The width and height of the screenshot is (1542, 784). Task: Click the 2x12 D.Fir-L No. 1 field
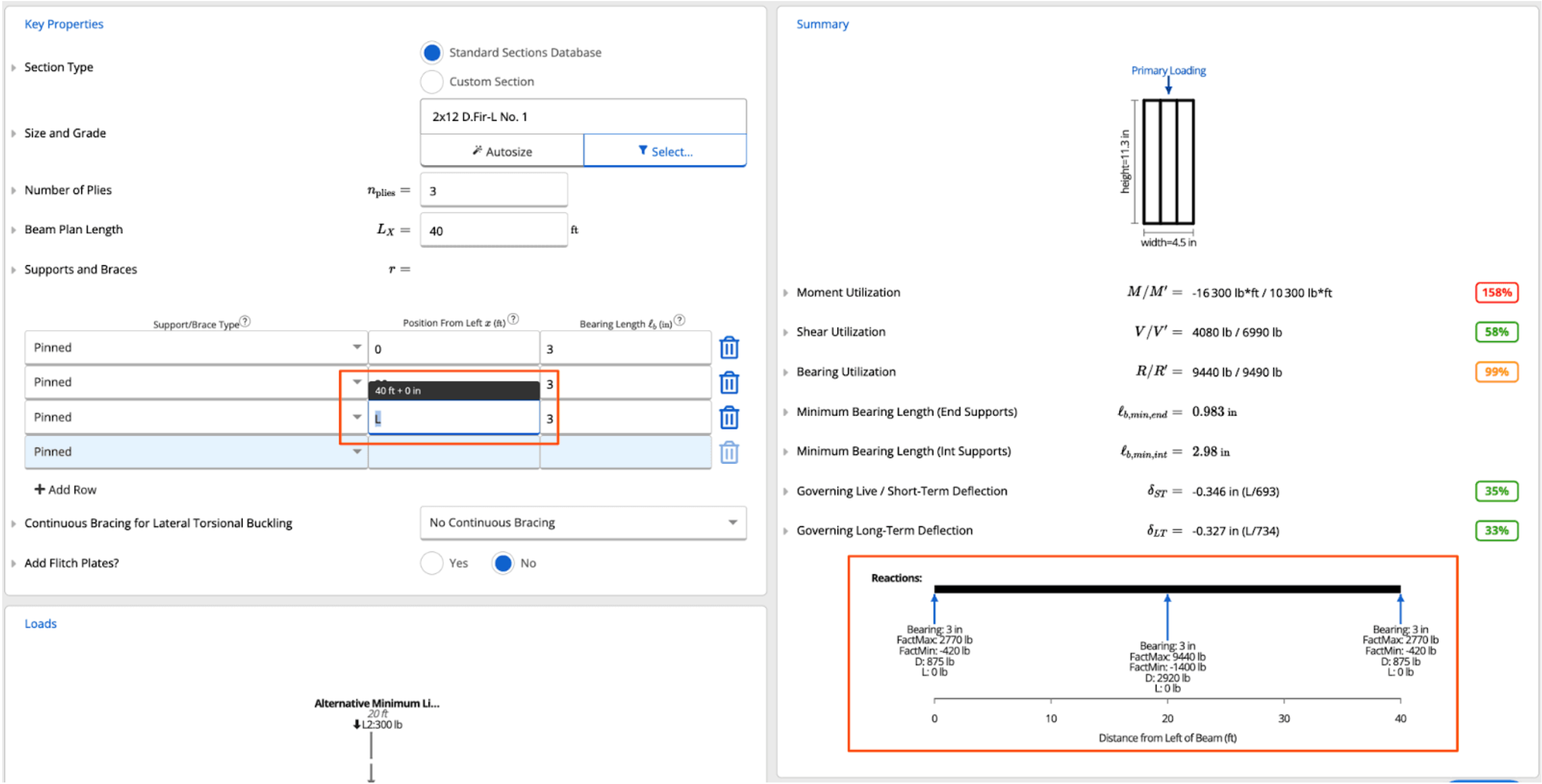pyautogui.click(x=583, y=117)
